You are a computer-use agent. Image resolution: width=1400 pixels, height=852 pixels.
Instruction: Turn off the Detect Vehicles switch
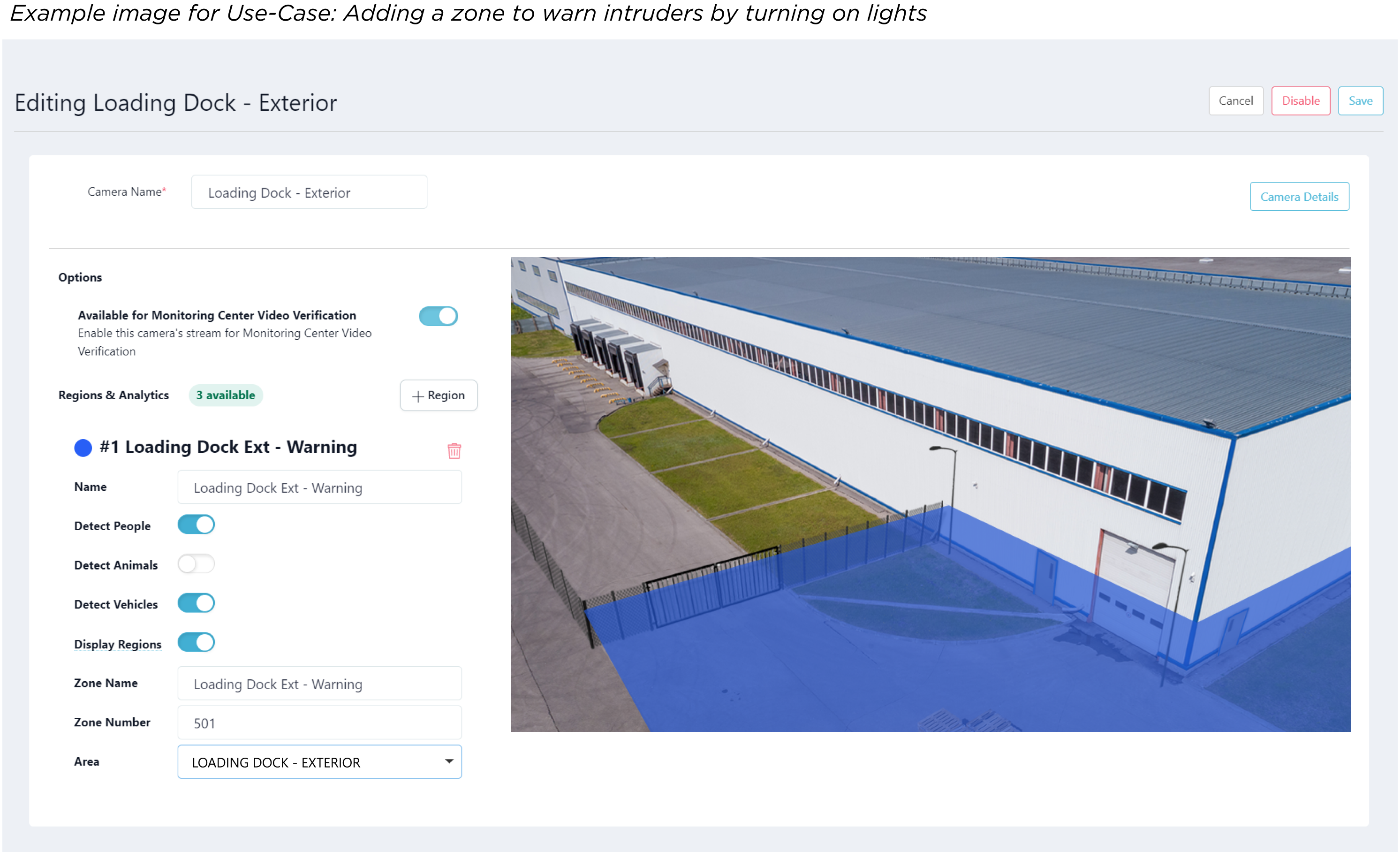[196, 603]
